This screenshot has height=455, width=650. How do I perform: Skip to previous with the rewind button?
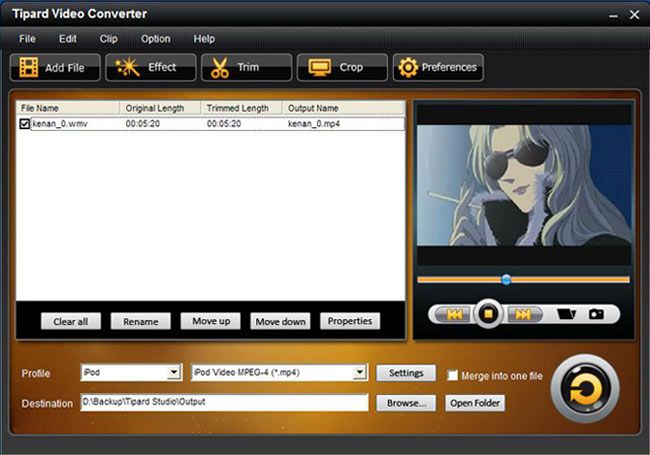pos(454,315)
